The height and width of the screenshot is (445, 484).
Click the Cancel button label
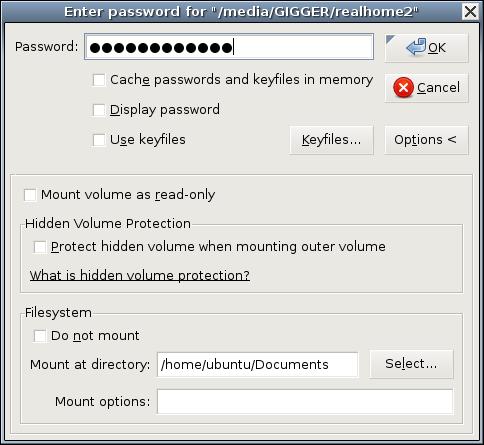[438, 88]
